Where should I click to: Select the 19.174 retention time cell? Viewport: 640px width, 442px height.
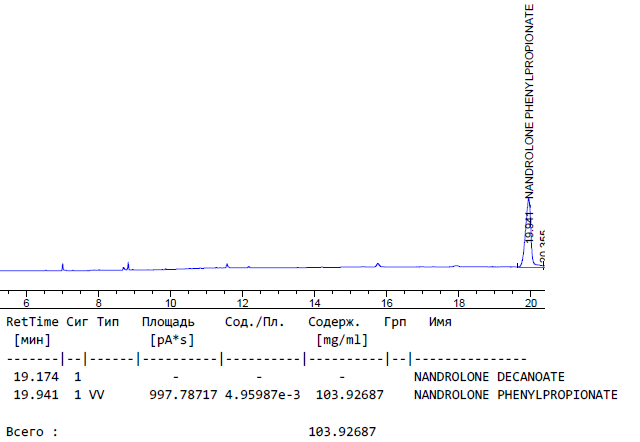(34, 377)
